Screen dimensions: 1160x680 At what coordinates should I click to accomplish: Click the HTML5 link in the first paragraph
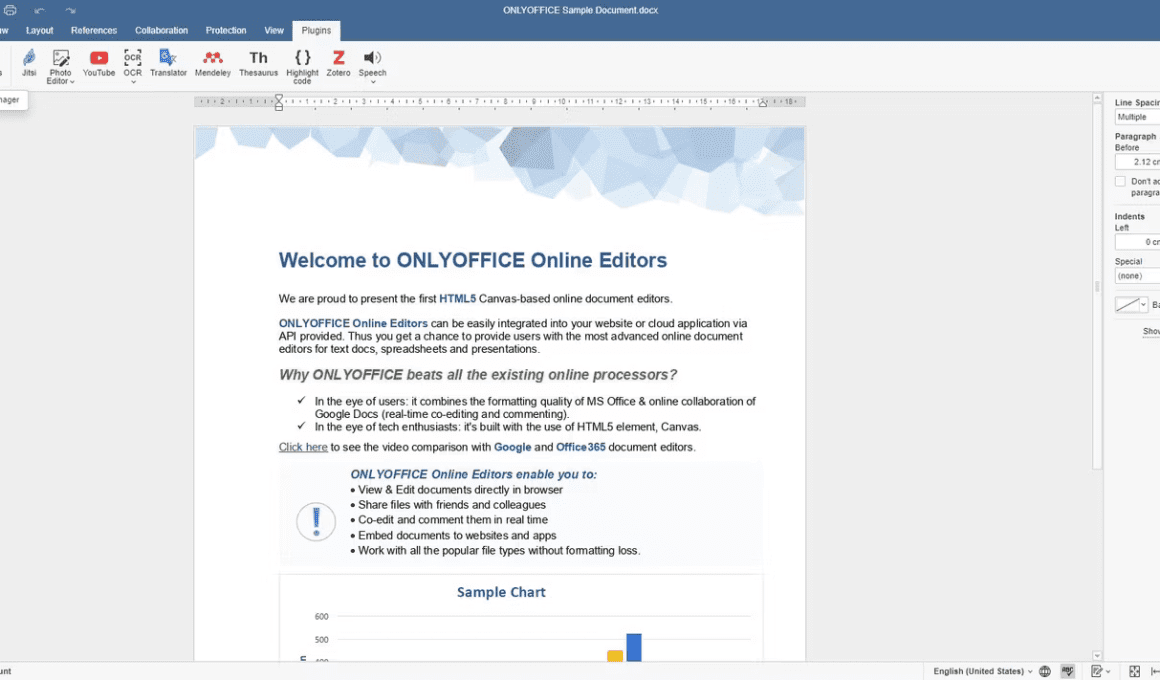pos(457,299)
